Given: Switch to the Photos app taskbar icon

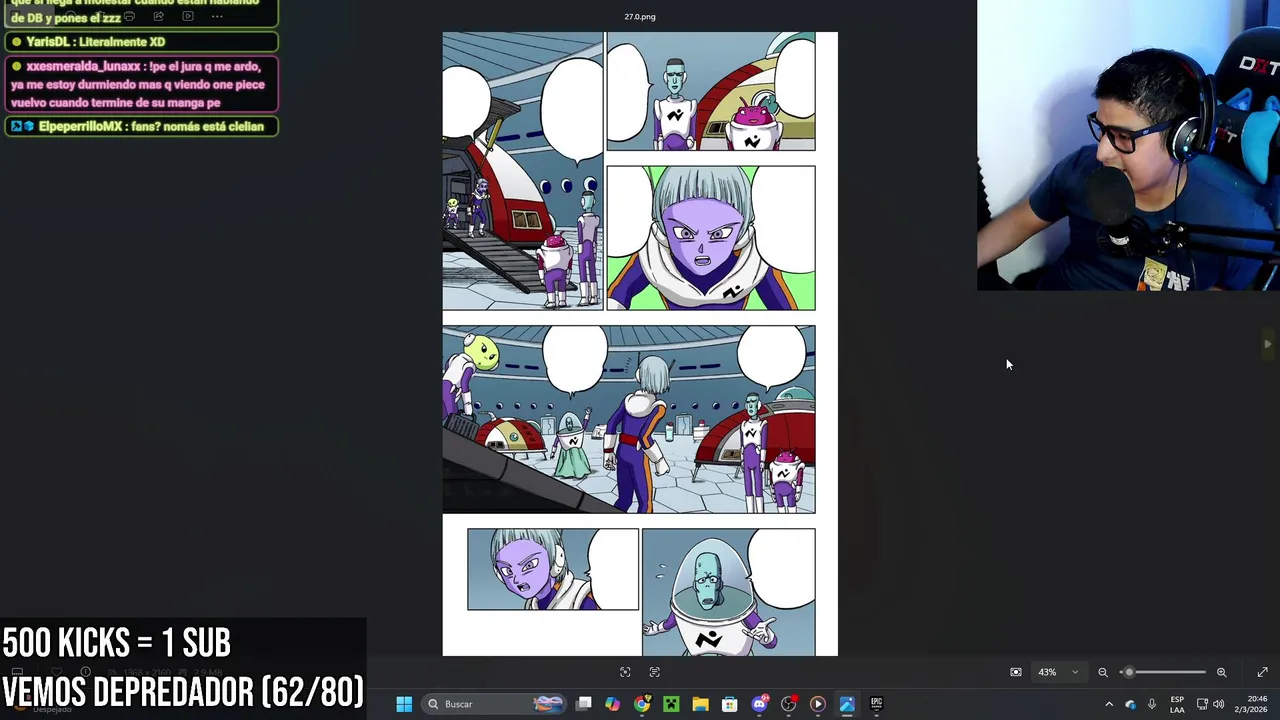Looking at the screenshot, I should [x=847, y=704].
